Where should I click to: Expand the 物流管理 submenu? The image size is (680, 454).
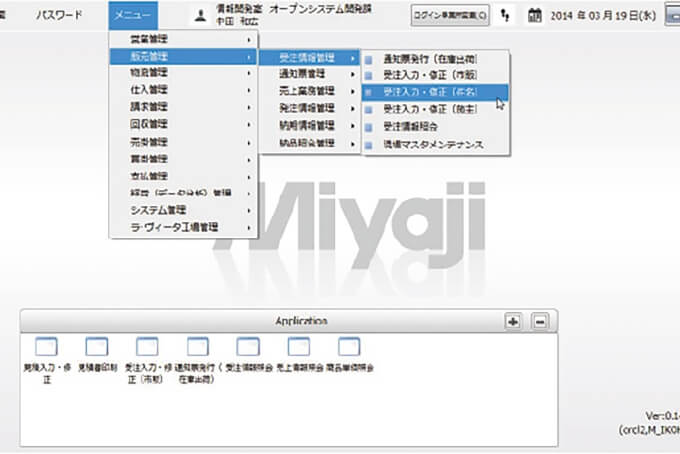tap(184, 73)
